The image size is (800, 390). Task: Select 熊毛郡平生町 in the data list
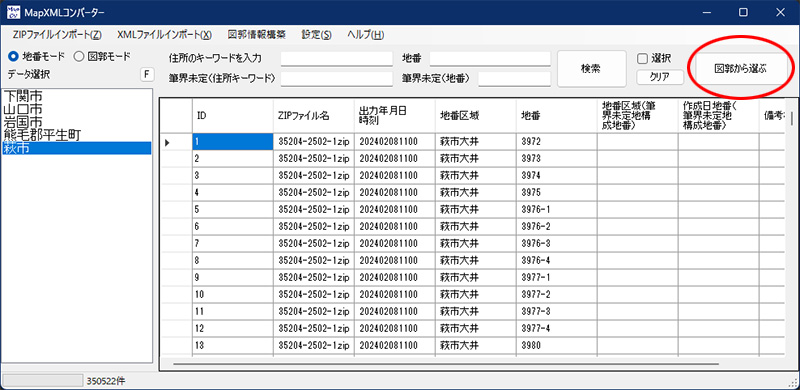coord(77,135)
